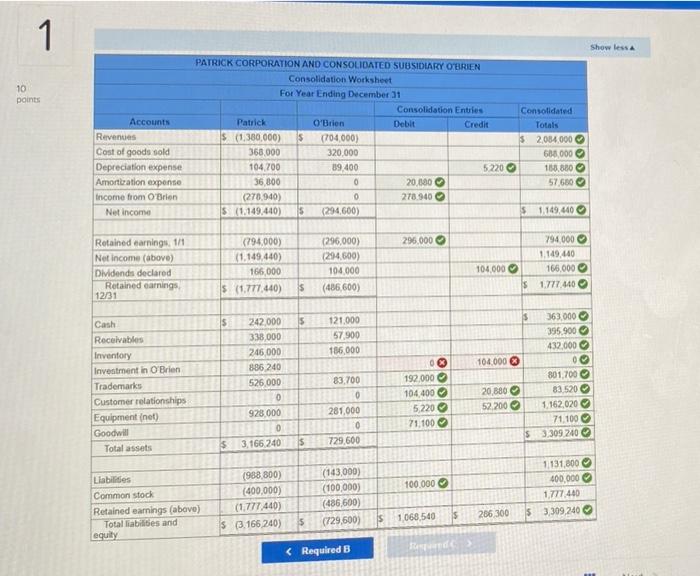700x576 pixels.
Task: Select the Goodwill consolidated total 71,100 field
Action: (x=558, y=419)
